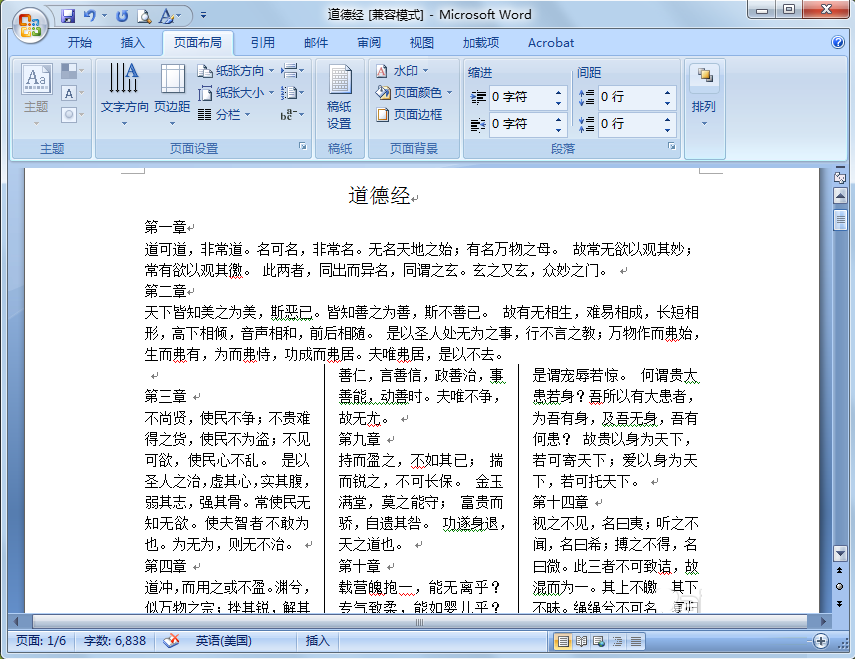Click the 页面边框 page border button

409,114
